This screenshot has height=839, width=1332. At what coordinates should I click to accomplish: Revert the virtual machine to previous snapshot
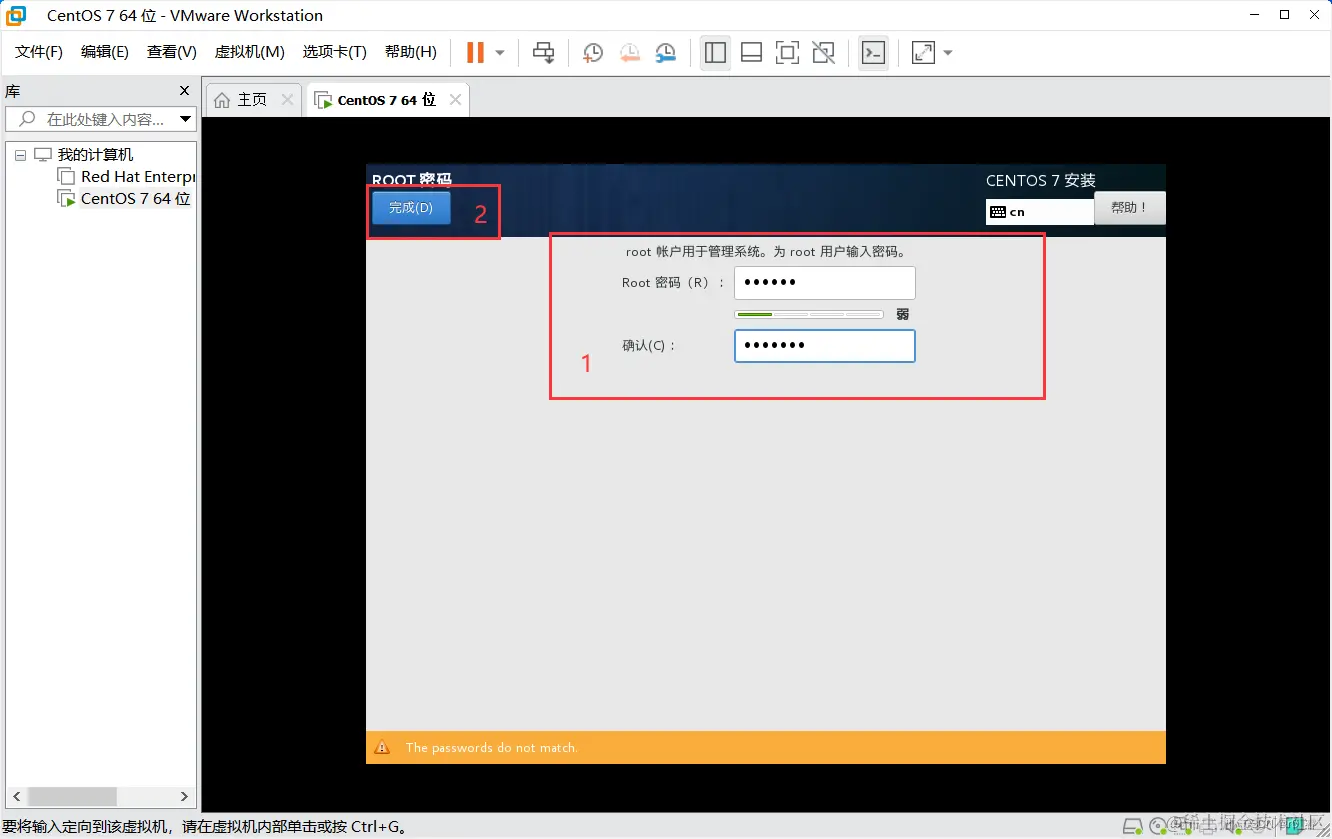(629, 52)
